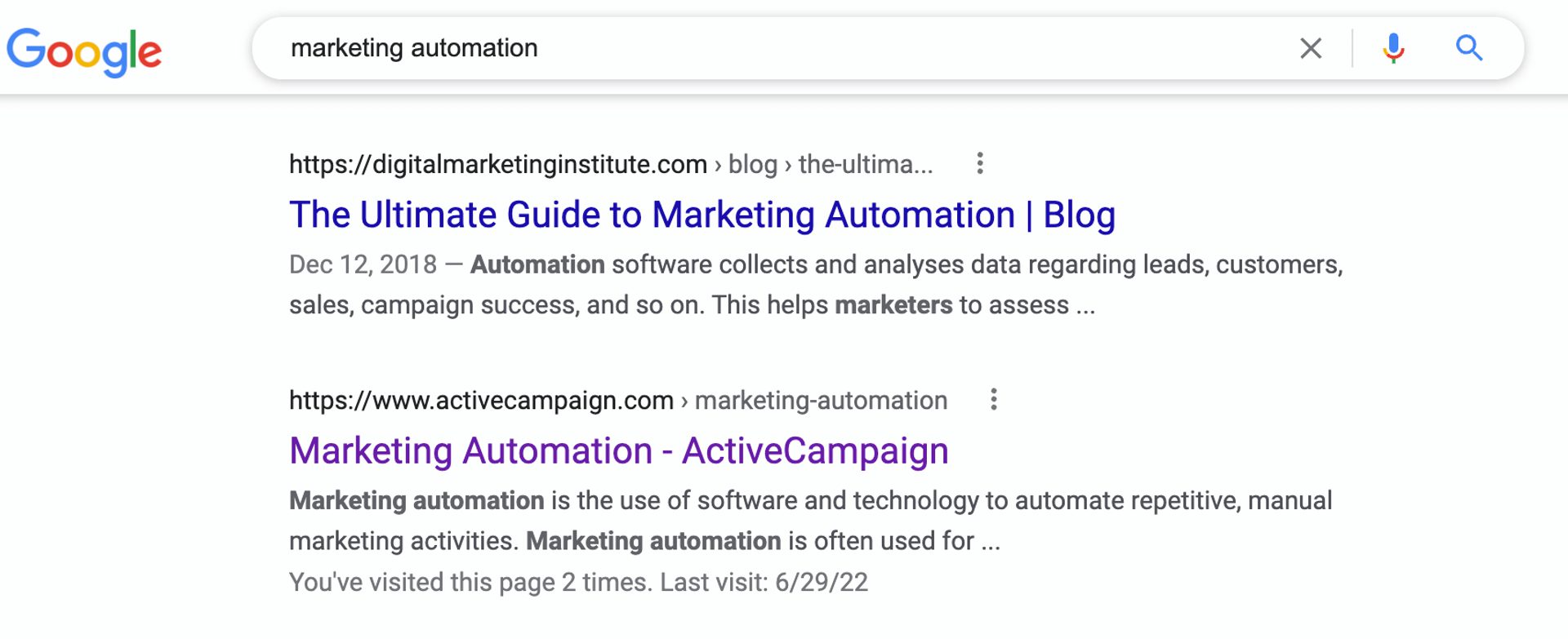Click the digitalmarketinginstitute.com URL text
1568x639 pixels.
pyautogui.click(x=497, y=164)
